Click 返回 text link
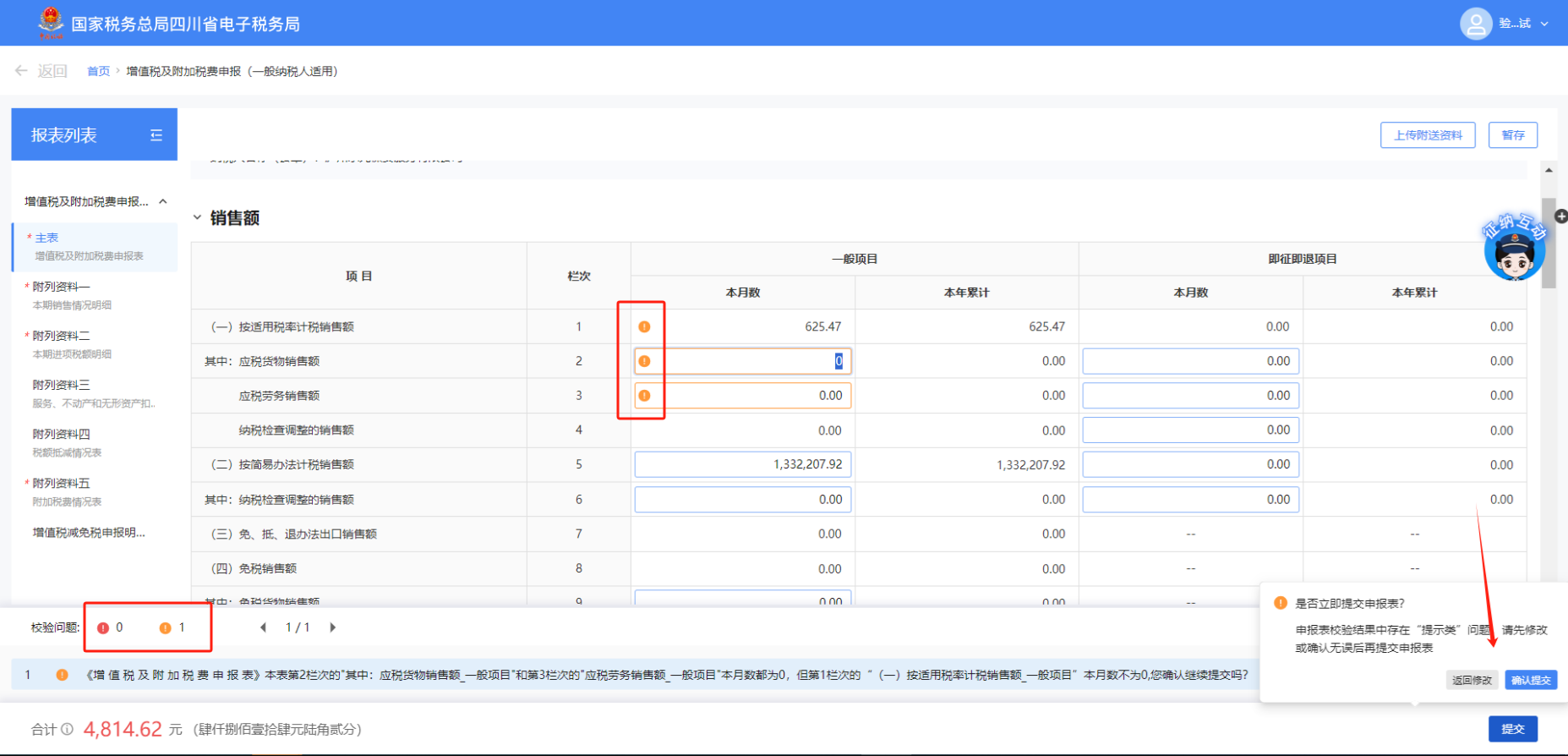The image size is (1568, 756). point(52,71)
